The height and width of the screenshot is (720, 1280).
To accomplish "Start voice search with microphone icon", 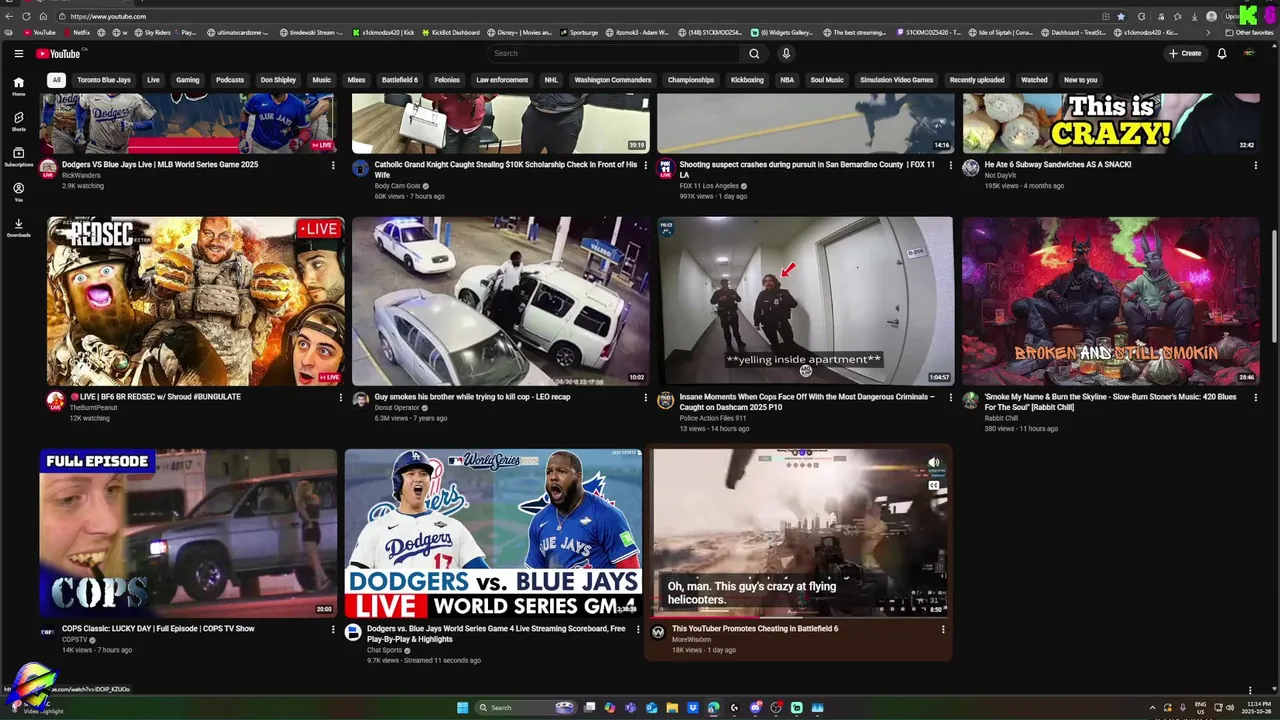I will coord(786,53).
